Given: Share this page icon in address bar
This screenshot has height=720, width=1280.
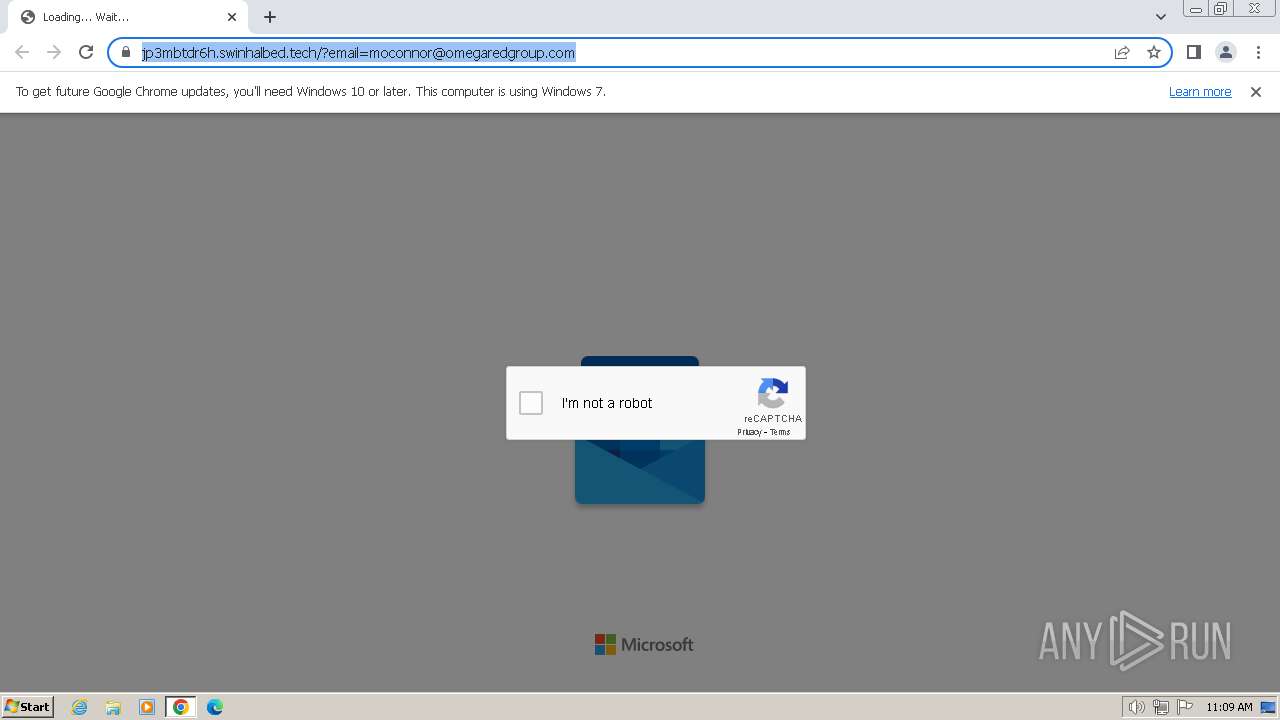Looking at the screenshot, I should point(1122,52).
